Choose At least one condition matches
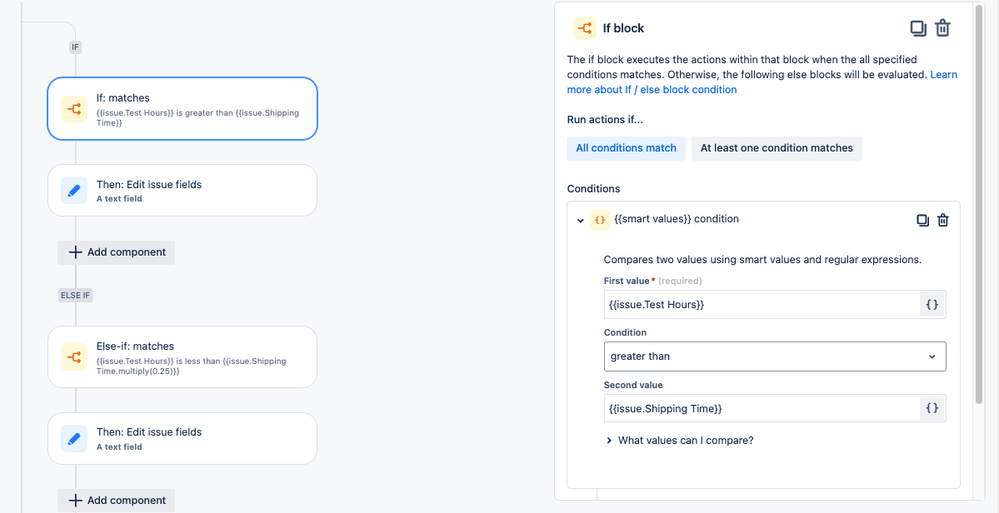The width and height of the screenshot is (999, 513). (777, 148)
